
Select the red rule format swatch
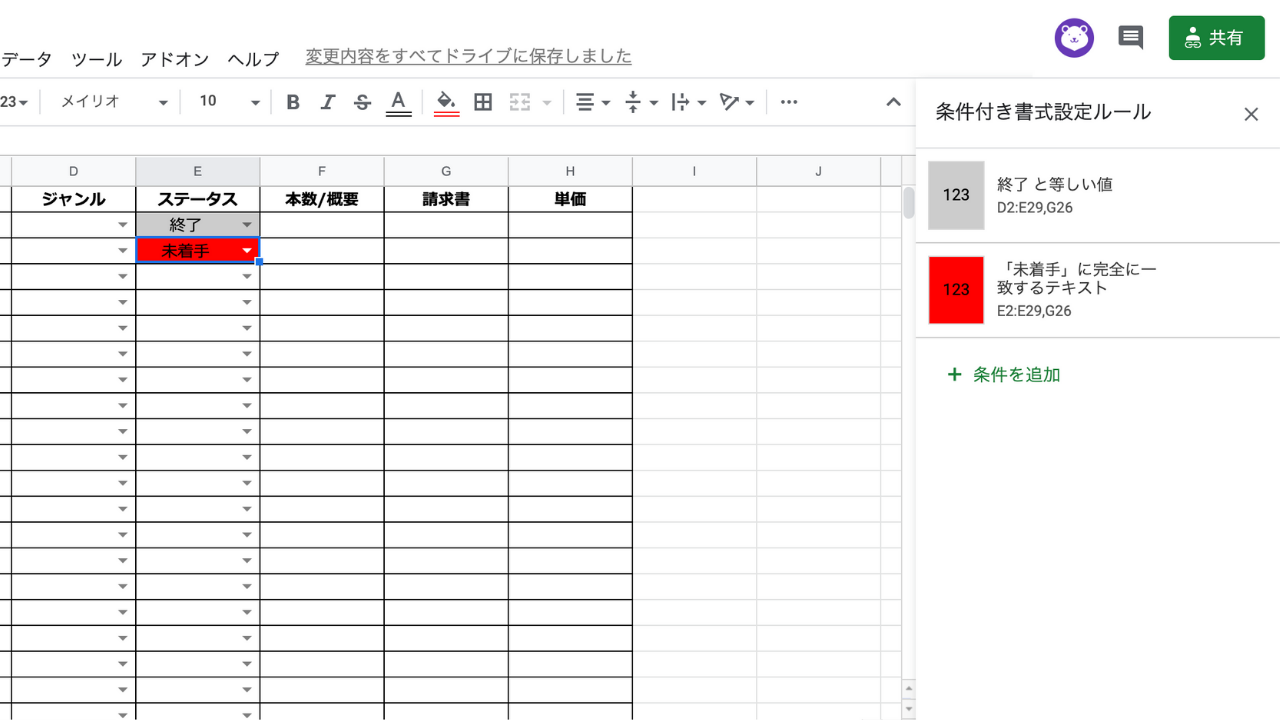click(x=956, y=290)
